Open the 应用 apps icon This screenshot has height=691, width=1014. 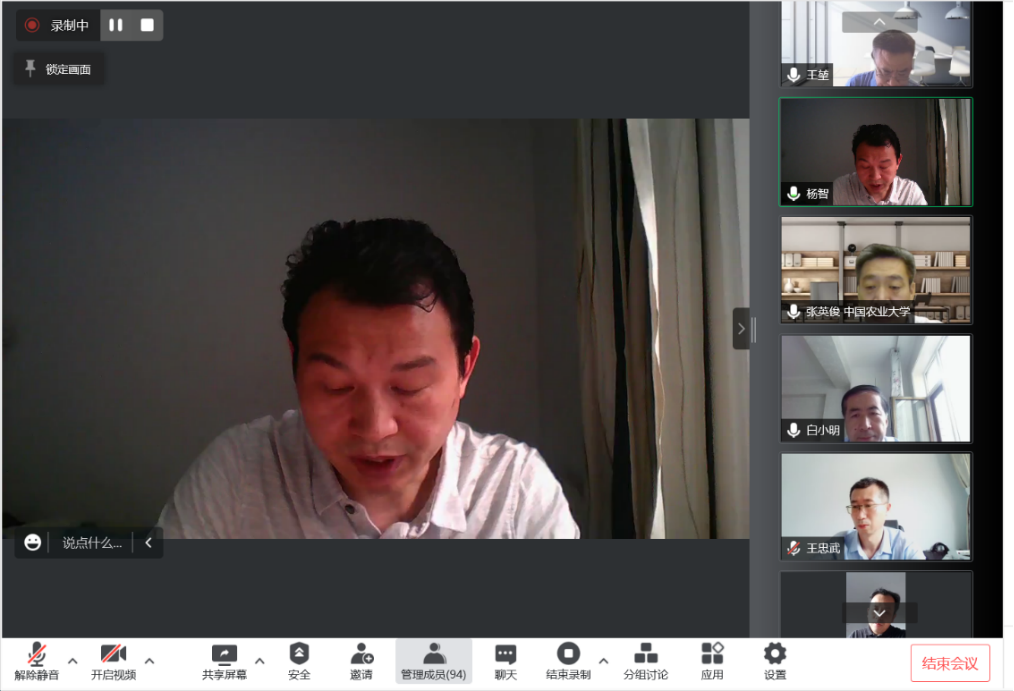[712, 655]
